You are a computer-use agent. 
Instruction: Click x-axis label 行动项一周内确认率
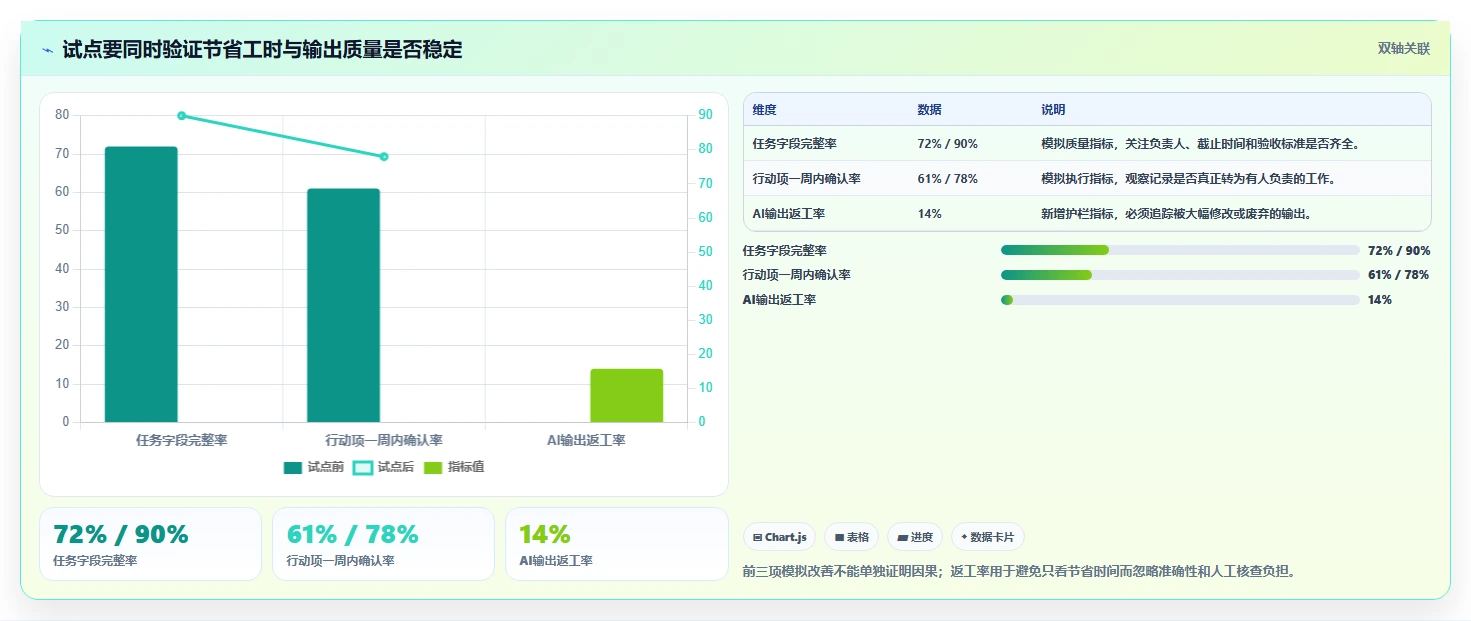pyautogui.click(x=384, y=440)
